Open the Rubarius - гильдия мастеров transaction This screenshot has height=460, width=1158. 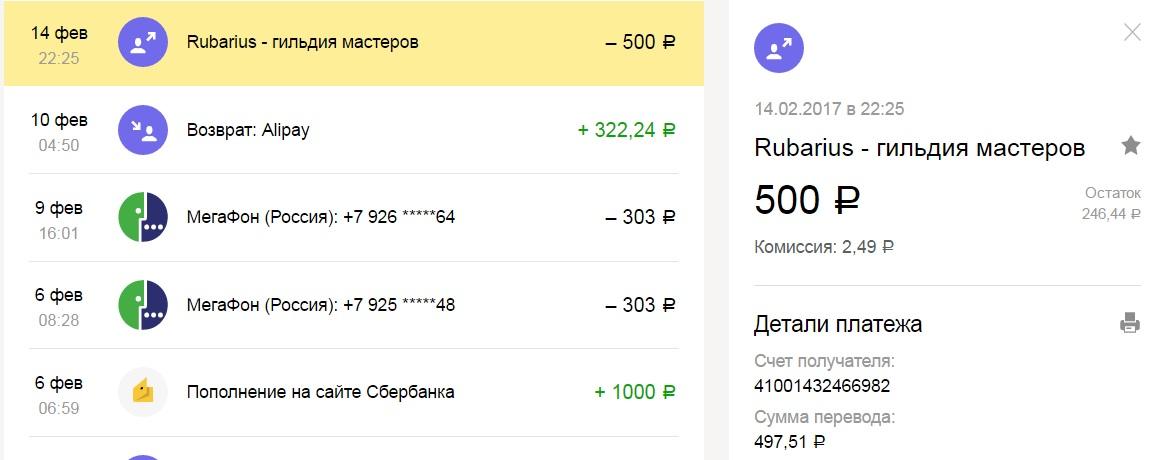coord(302,43)
